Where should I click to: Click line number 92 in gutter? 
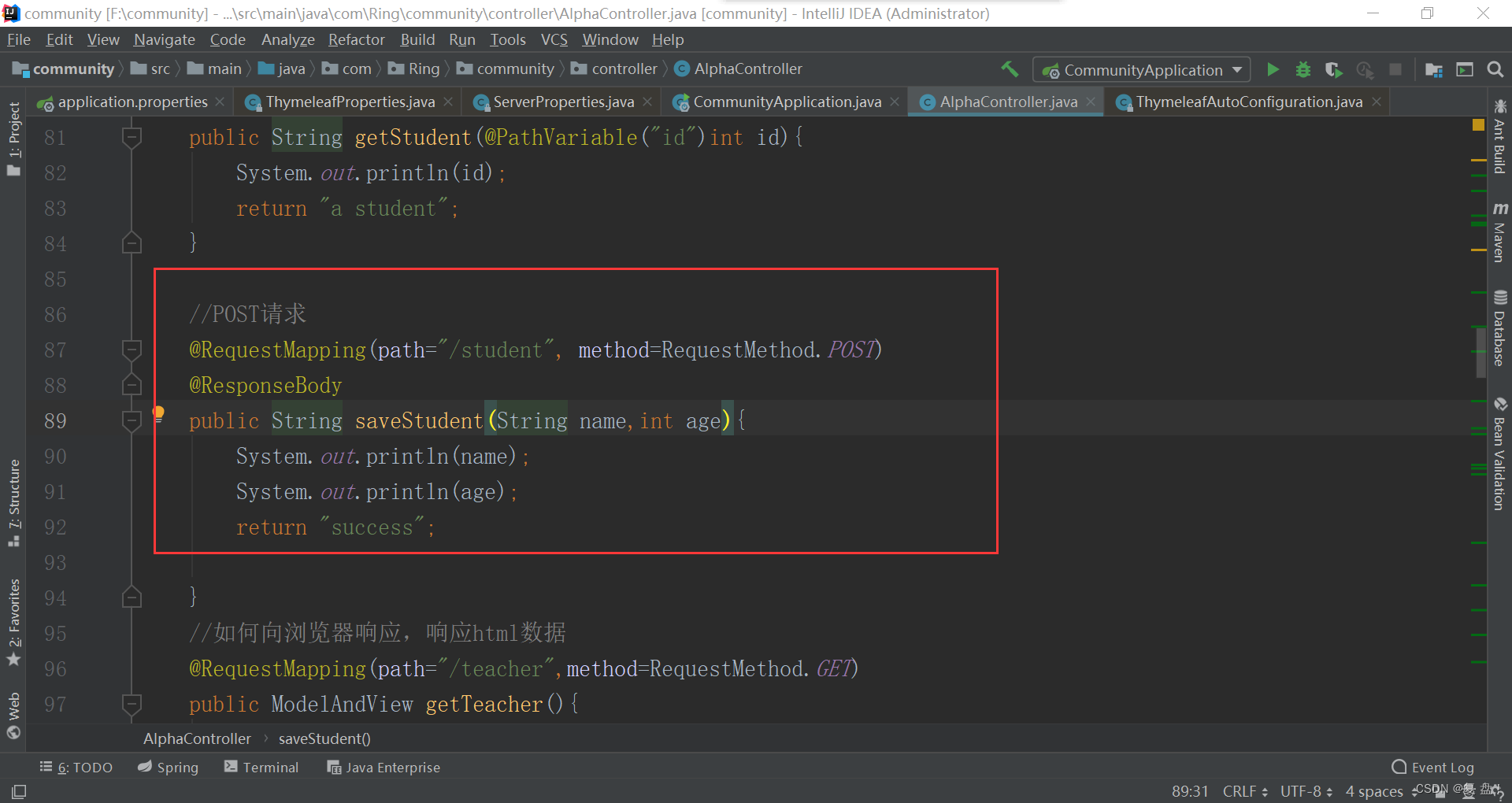[55, 527]
